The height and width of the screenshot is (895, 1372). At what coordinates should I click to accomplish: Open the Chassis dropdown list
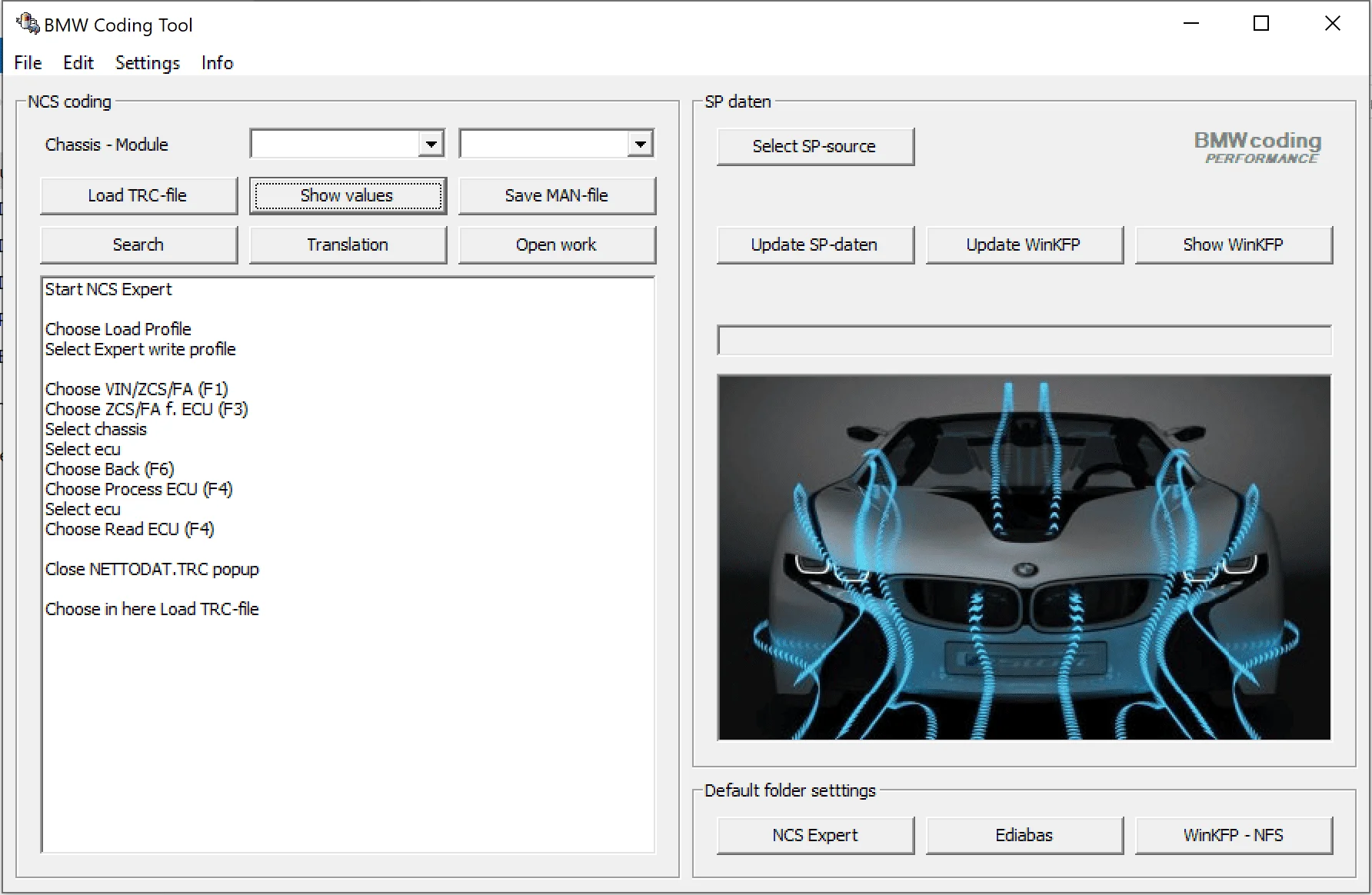pyautogui.click(x=431, y=144)
